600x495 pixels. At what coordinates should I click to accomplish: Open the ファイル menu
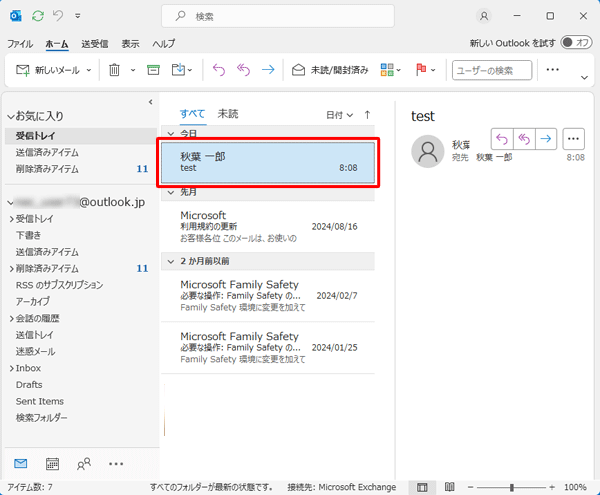(x=20, y=44)
